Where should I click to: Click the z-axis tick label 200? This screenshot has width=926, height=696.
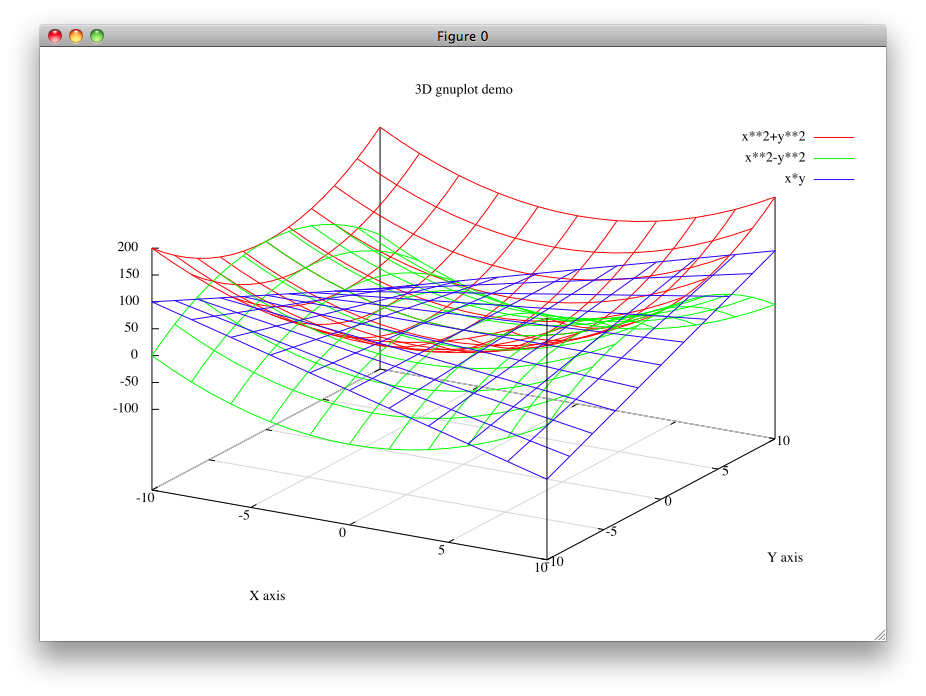click(128, 247)
